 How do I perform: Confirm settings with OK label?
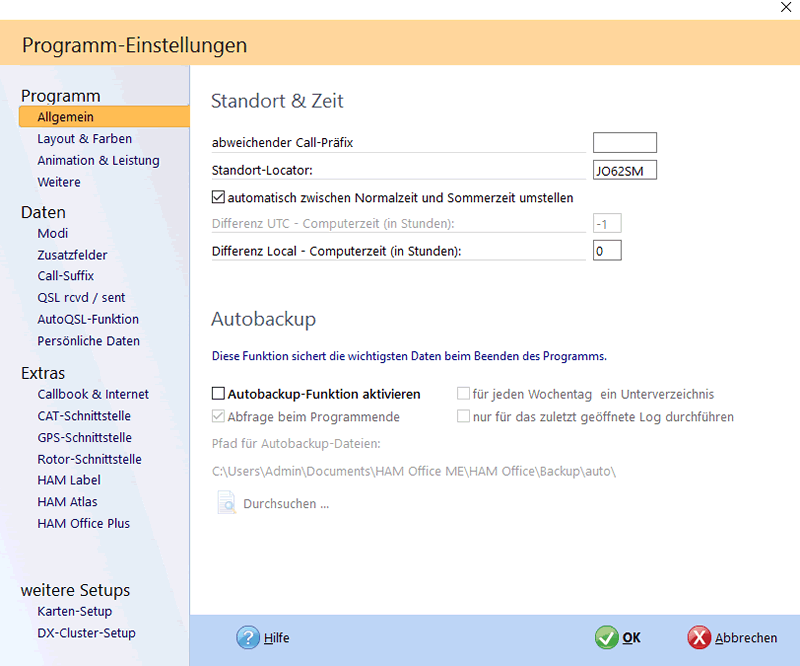pyautogui.click(x=631, y=638)
